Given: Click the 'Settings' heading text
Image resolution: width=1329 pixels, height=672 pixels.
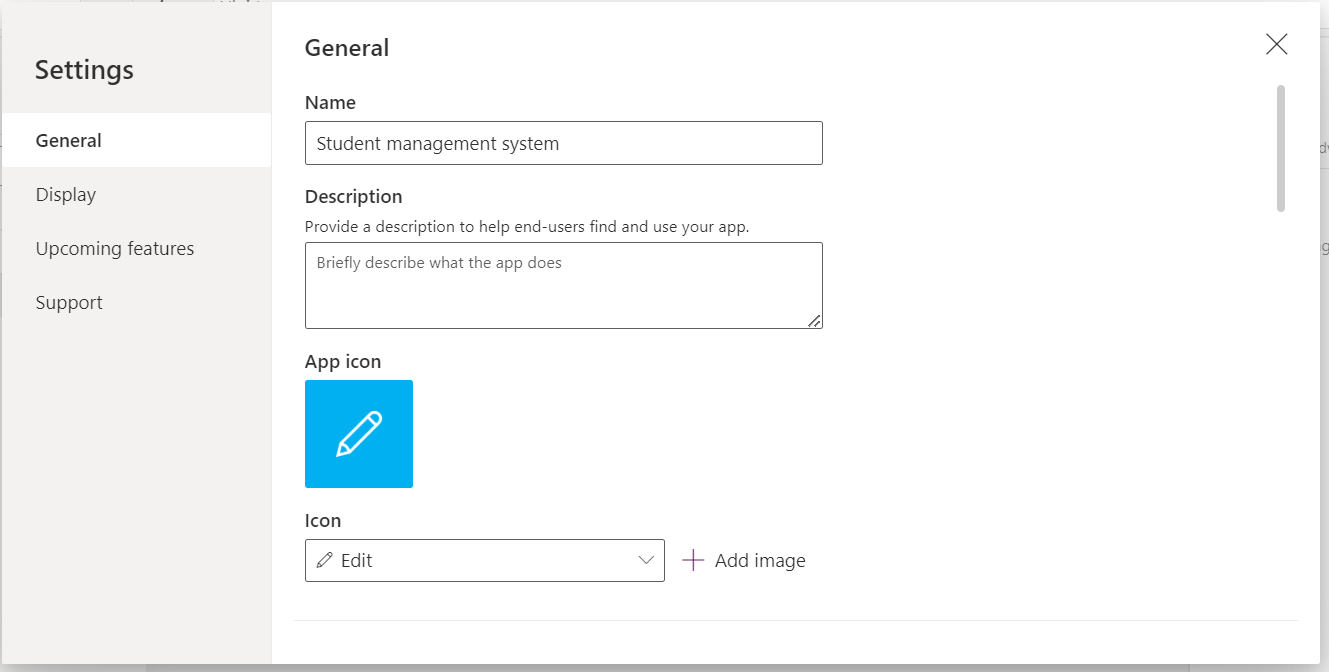Looking at the screenshot, I should 84,70.
